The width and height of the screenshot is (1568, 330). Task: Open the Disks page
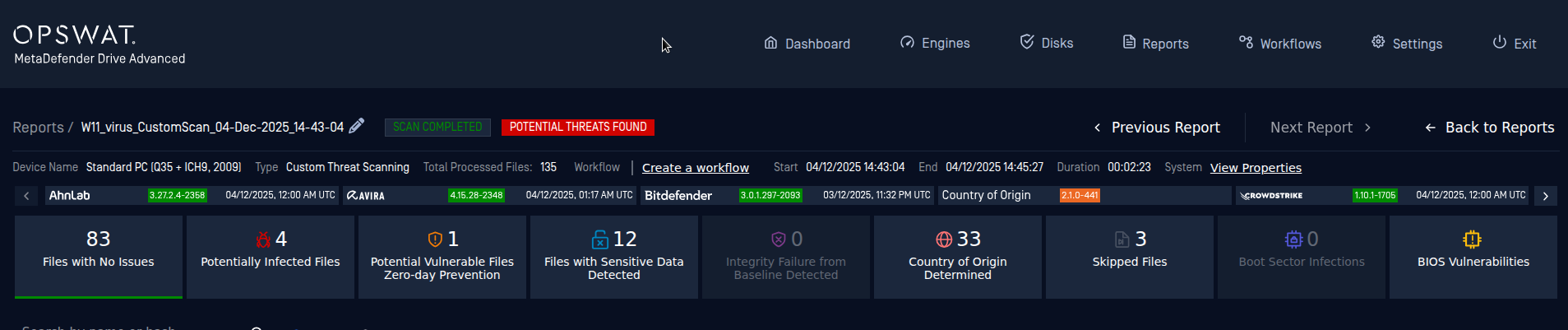click(1046, 43)
